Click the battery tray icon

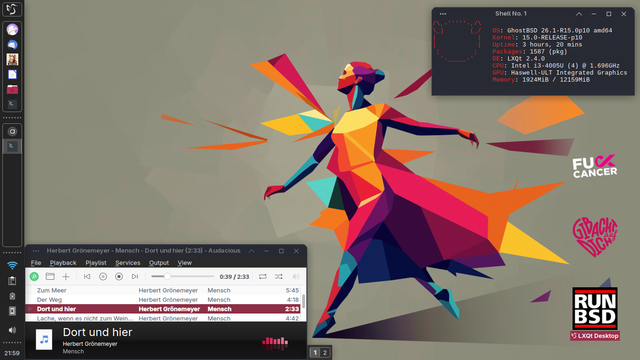[12, 296]
